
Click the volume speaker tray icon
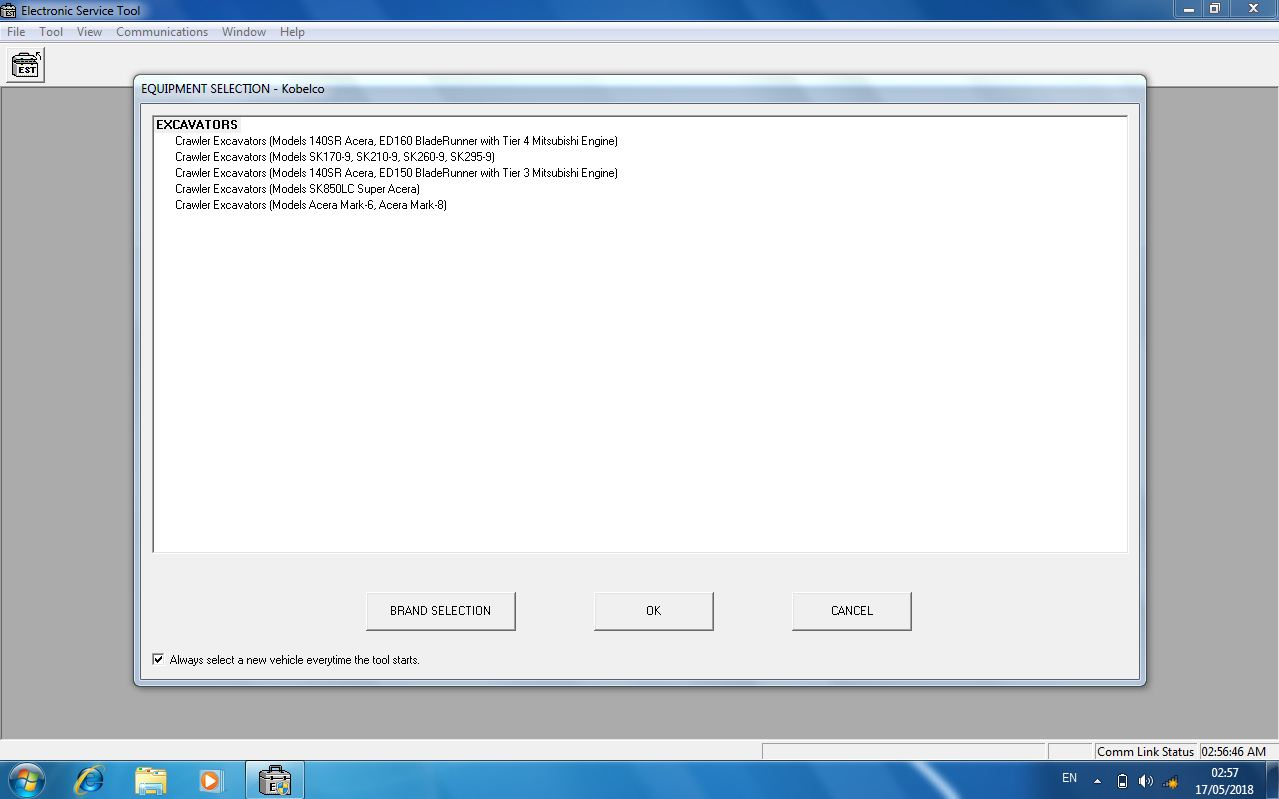[1146, 781]
